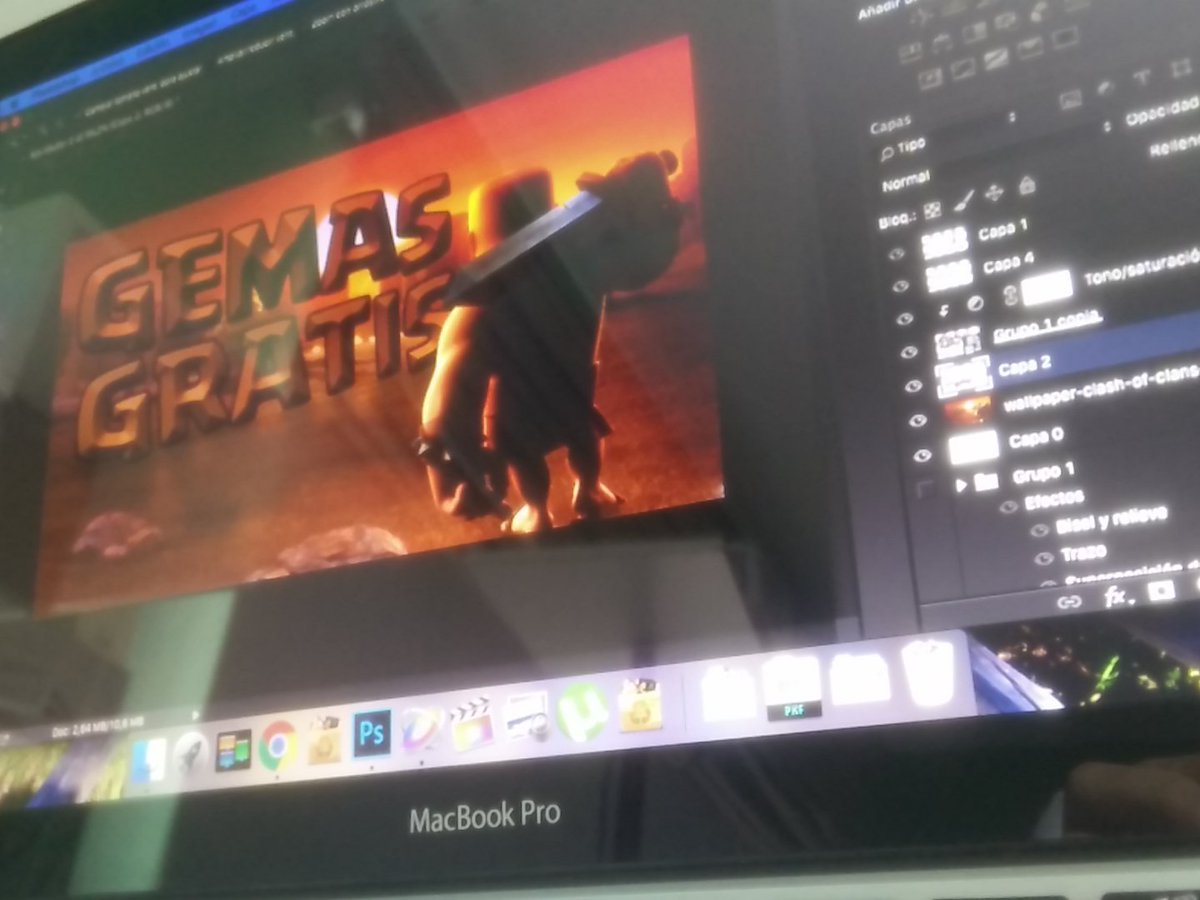
Task: Toggle the Bisel y relieve effect eye
Action: [x=1038, y=530]
